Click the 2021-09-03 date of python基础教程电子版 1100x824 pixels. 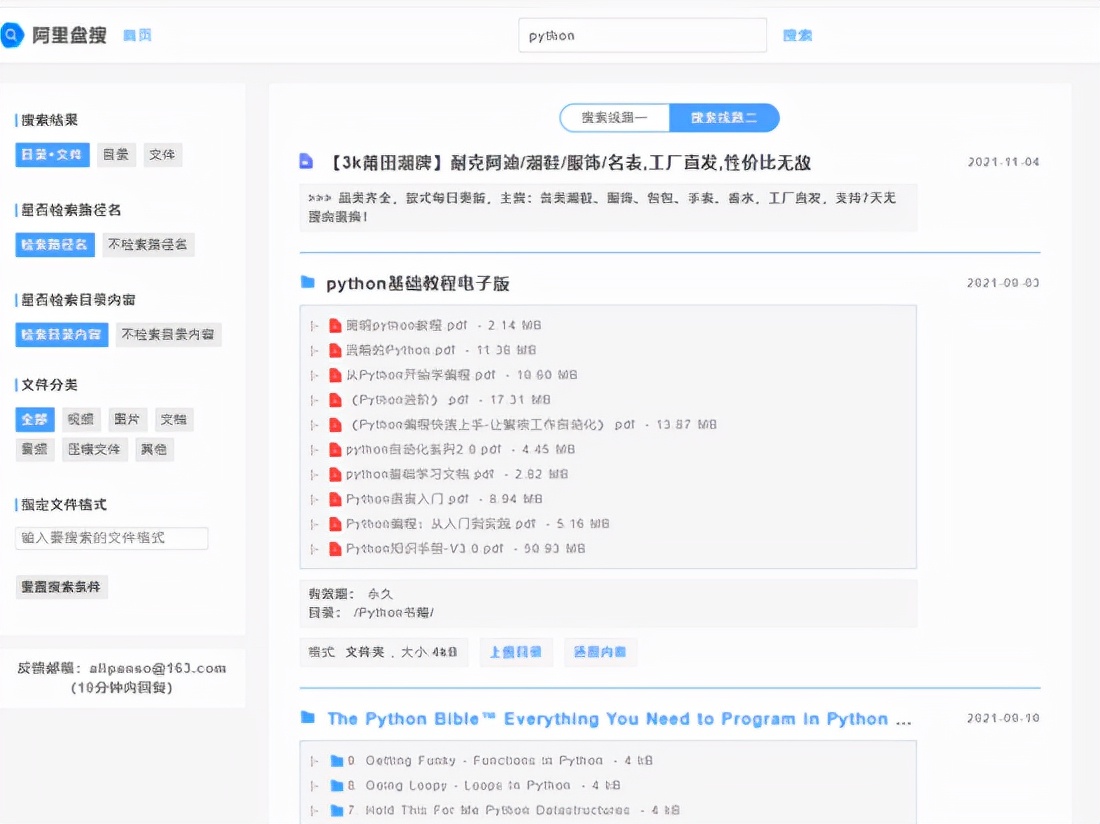click(1003, 283)
